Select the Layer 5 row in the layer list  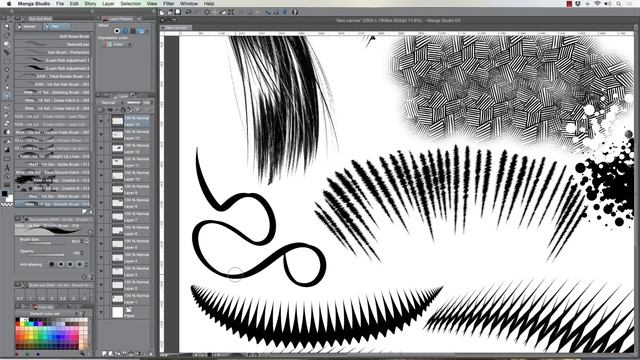point(124,244)
